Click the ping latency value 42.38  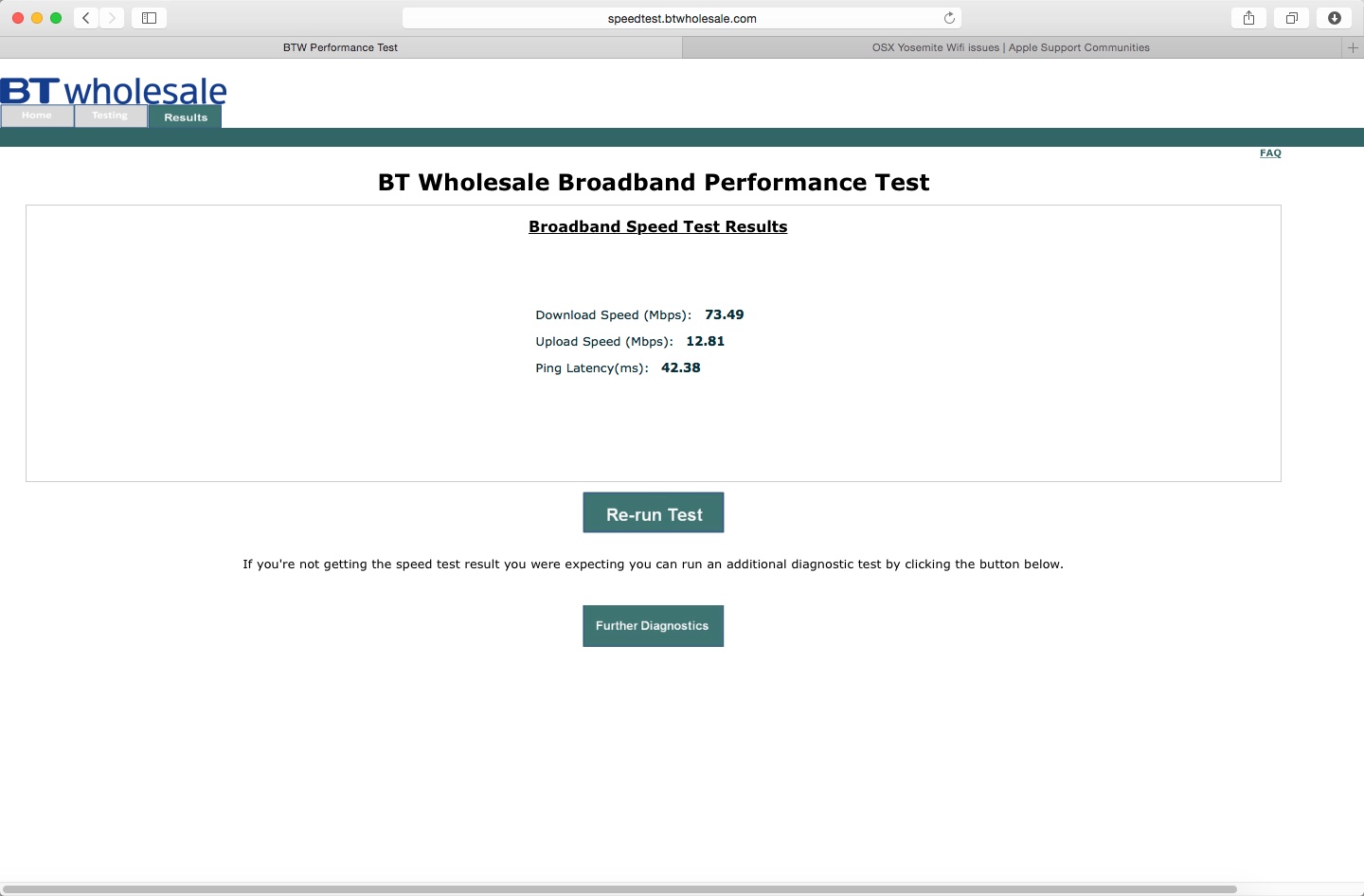click(681, 367)
